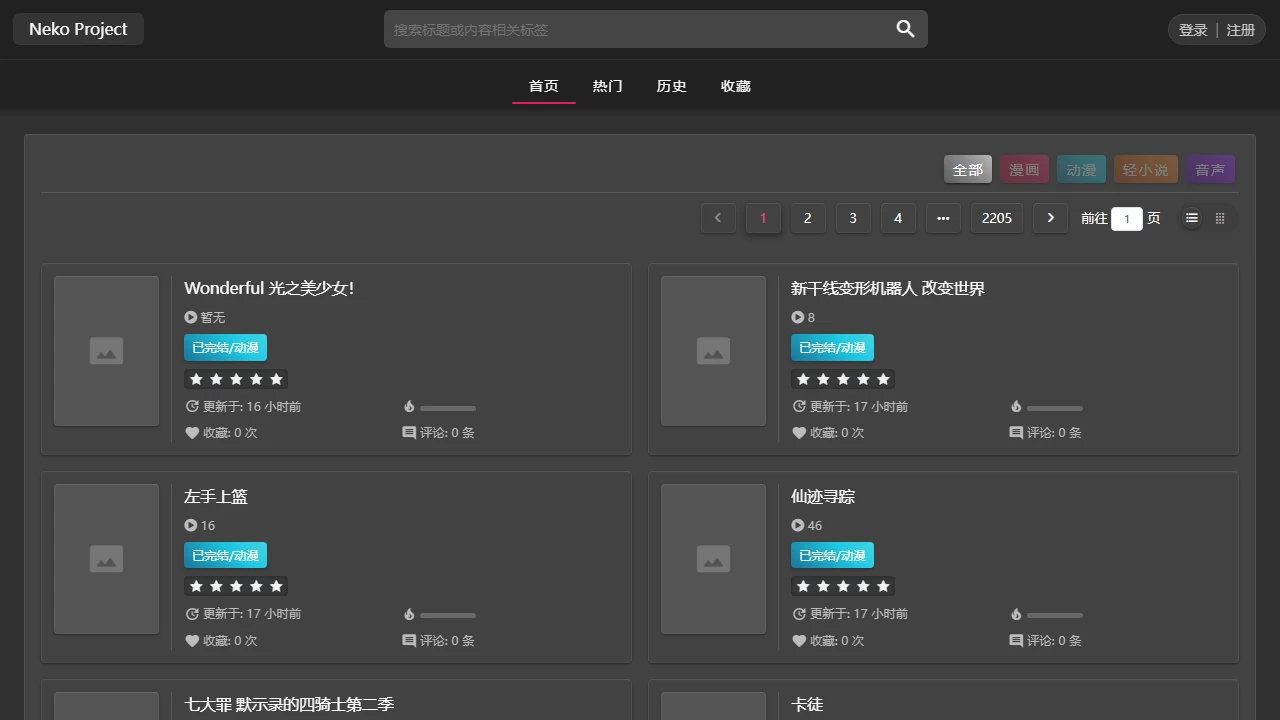Click update time icon on 仙迹寻踪 card
Screen dimensions: 1280x720
coord(799,614)
